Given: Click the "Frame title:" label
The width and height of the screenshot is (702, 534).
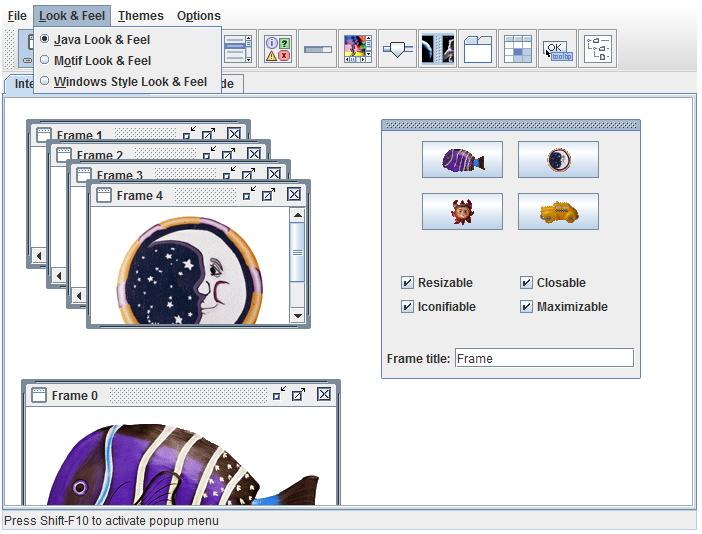Looking at the screenshot, I should (x=418, y=359).
